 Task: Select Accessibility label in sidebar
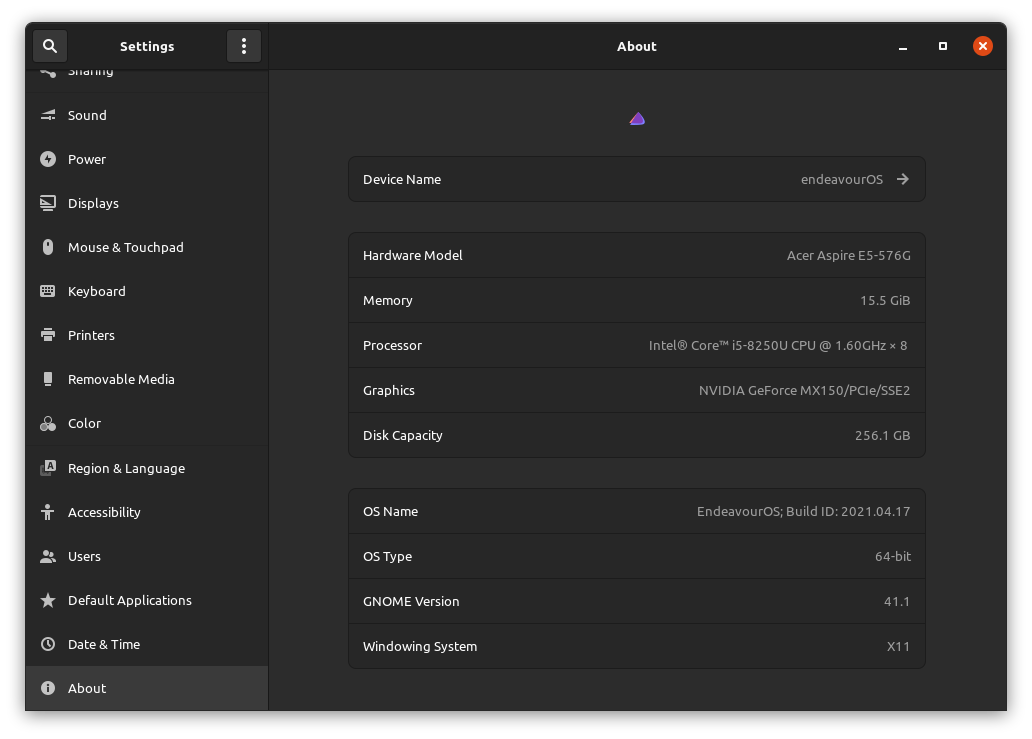(x=104, y=513)
